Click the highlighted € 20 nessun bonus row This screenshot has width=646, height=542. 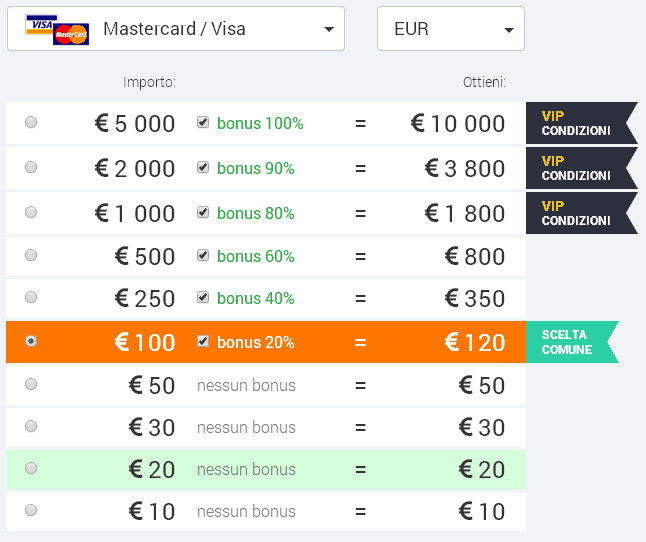[x=266, y=470]
